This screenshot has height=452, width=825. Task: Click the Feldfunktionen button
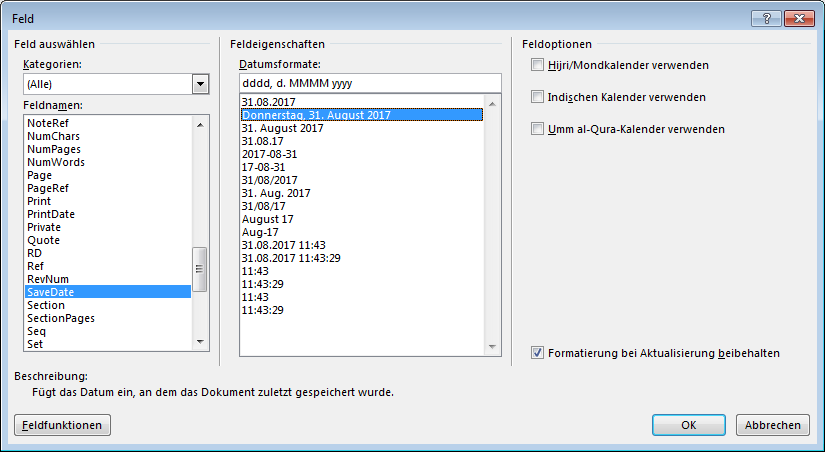[62, 425]
